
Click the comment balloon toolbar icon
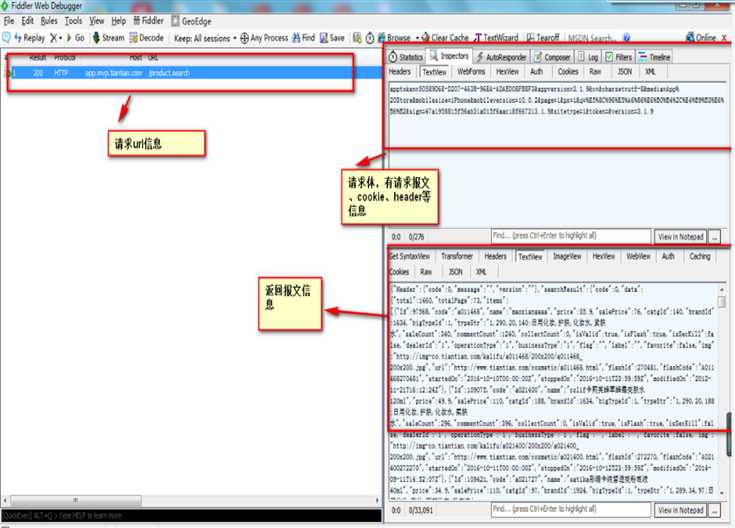tap(6, 38)
